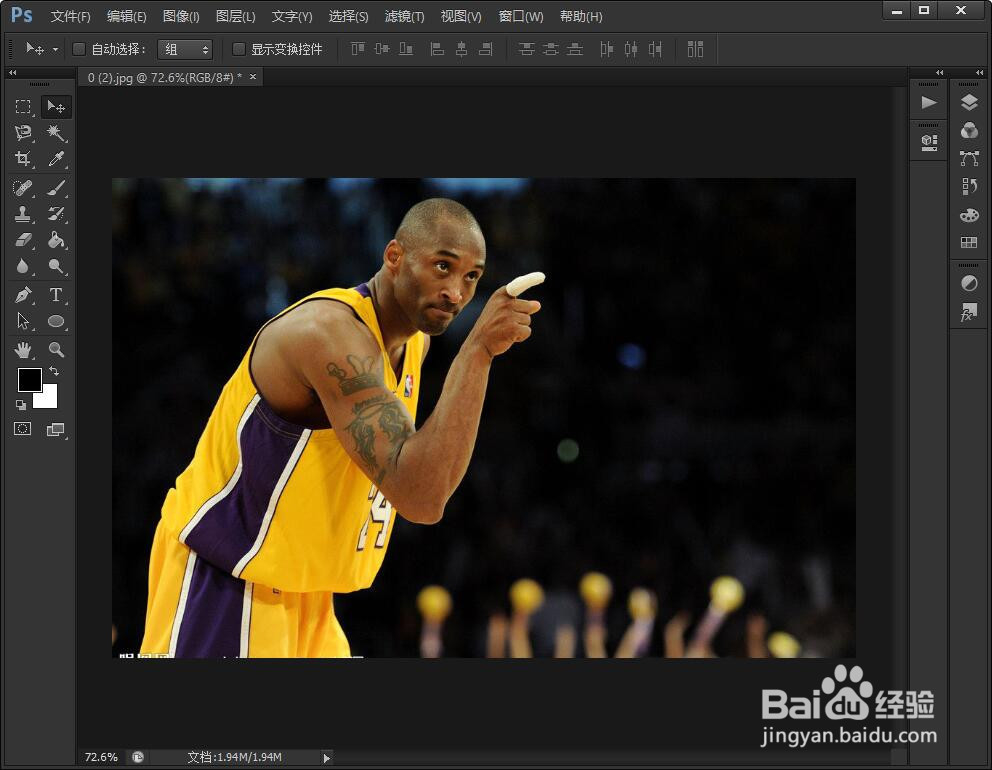Viewport: 992px width, 770px height.
Task: Open the 图像(I) menu
Action: pos(181,16)
